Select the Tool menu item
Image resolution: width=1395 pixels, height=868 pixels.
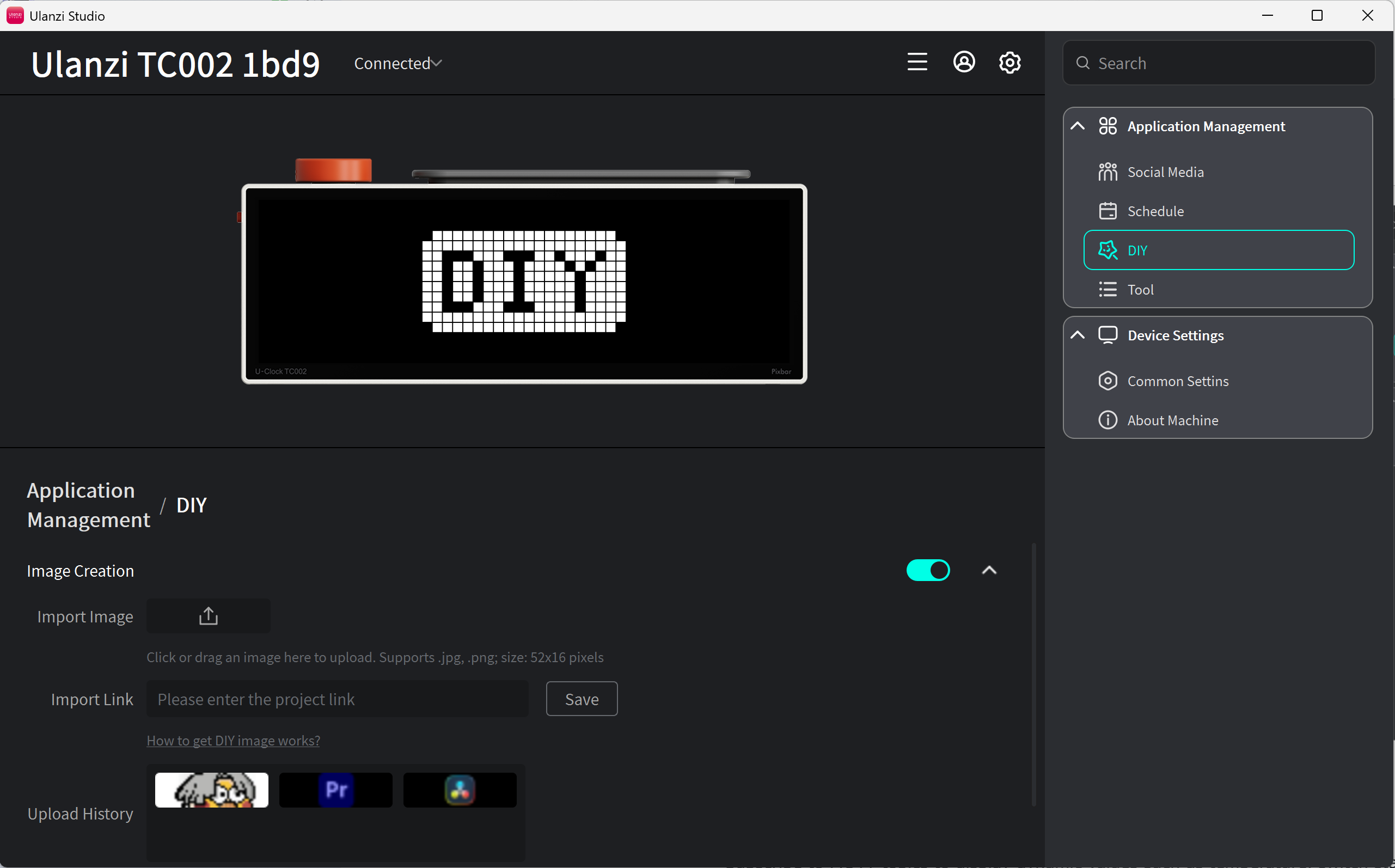tap(1218, 289)
